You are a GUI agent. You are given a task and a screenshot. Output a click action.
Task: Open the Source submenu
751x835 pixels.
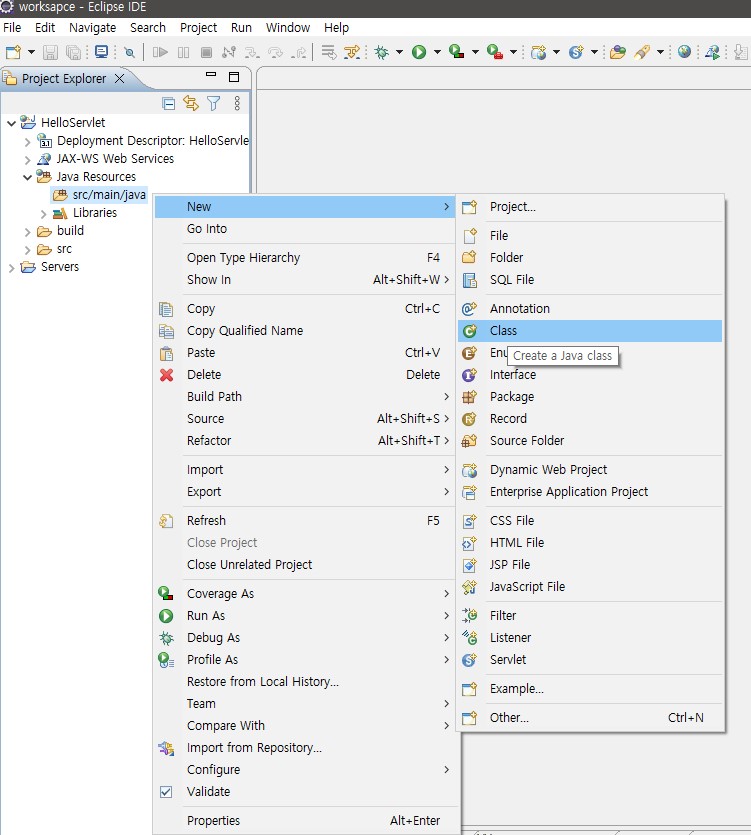pyautogui.click(x=305, y=419)
